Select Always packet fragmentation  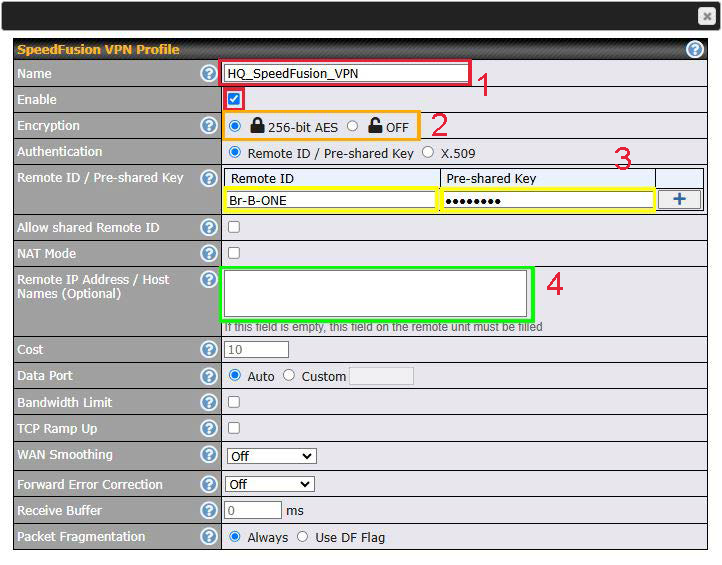pos(235,536)
